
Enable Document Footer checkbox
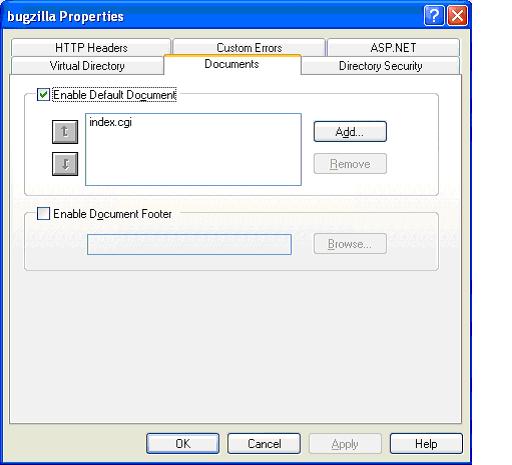43,214
